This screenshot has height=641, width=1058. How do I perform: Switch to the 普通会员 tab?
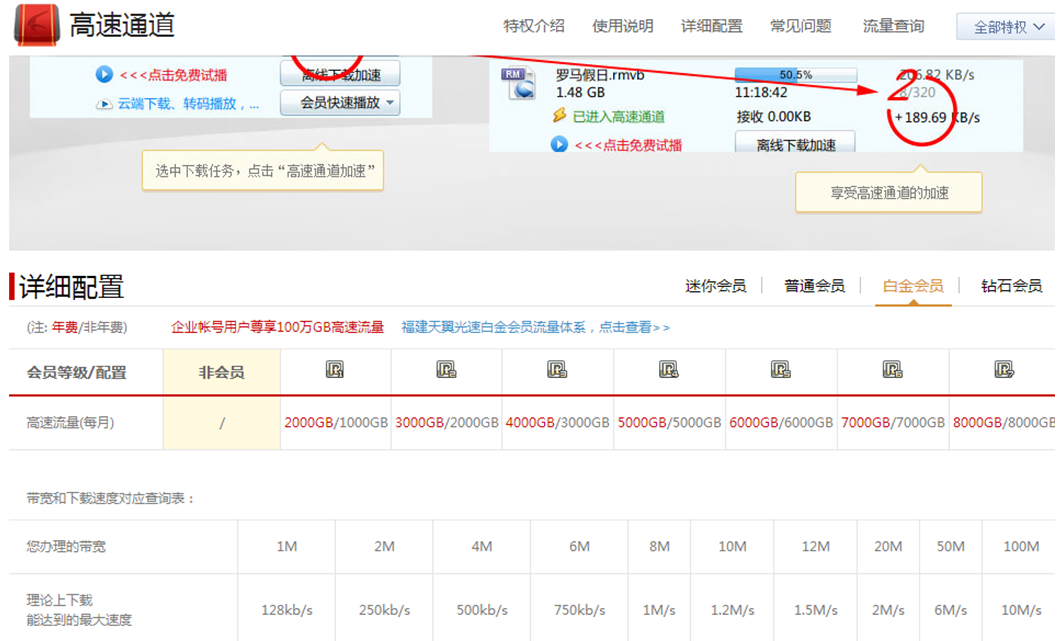814,286
